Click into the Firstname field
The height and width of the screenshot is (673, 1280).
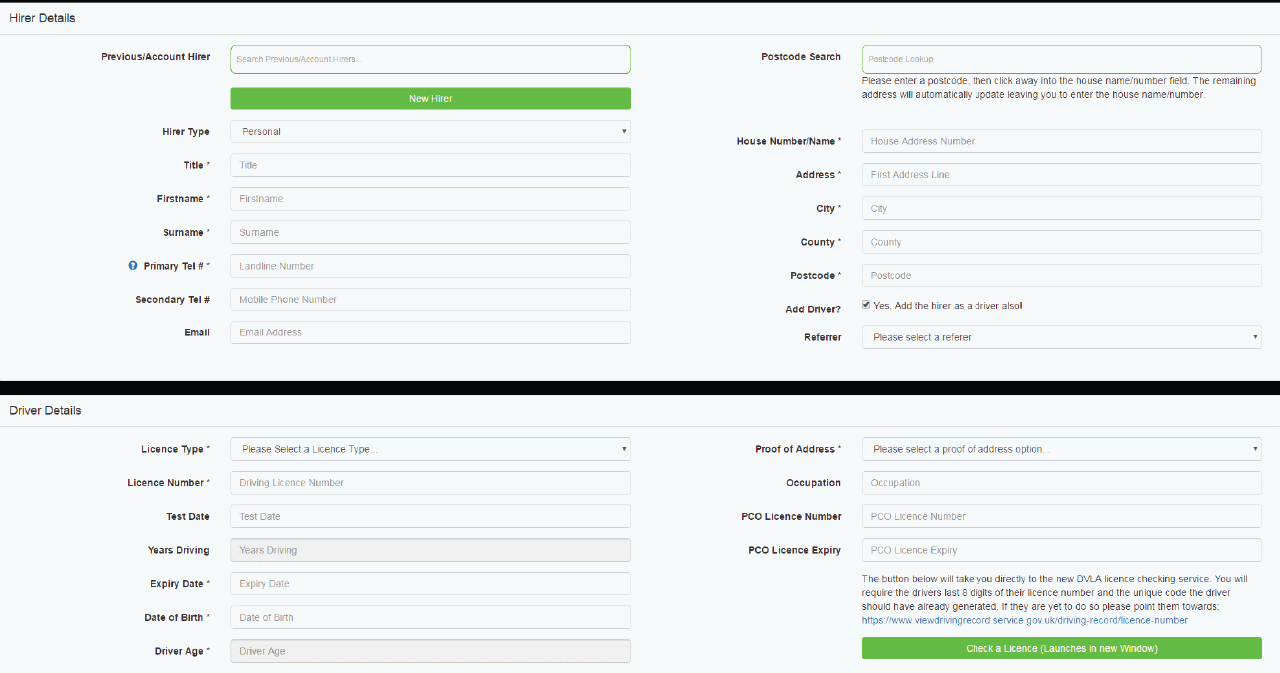pyautogui.click(x=430, y=199)
